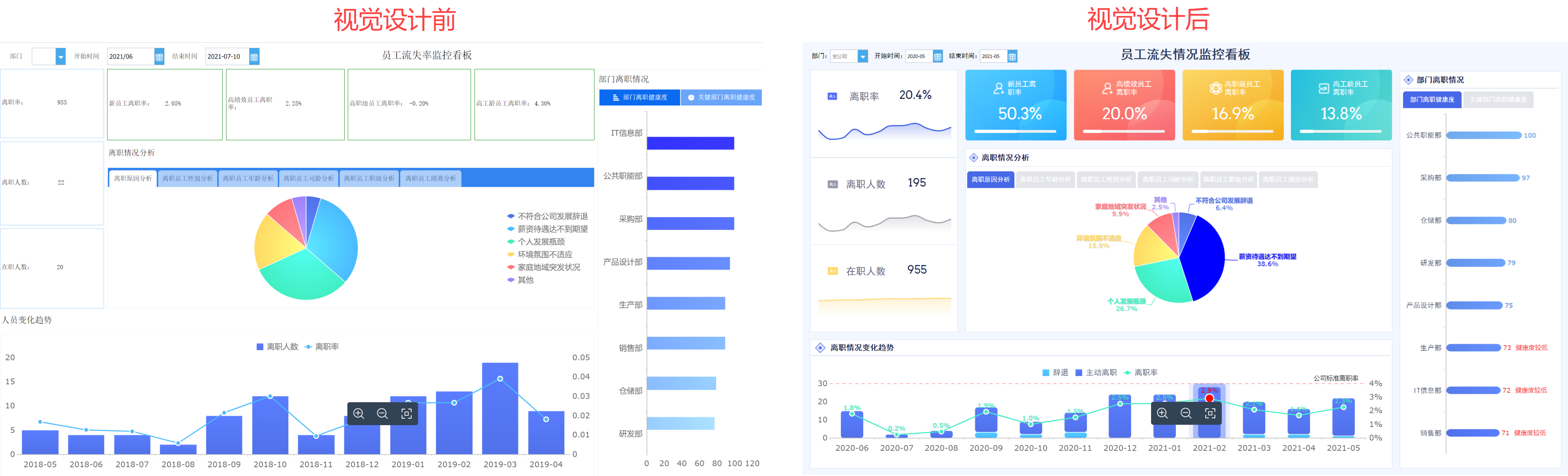Click atom icon on yellow 高职级员工离职率 card
Screen dimensions: 1568x476
point(1216,88)
